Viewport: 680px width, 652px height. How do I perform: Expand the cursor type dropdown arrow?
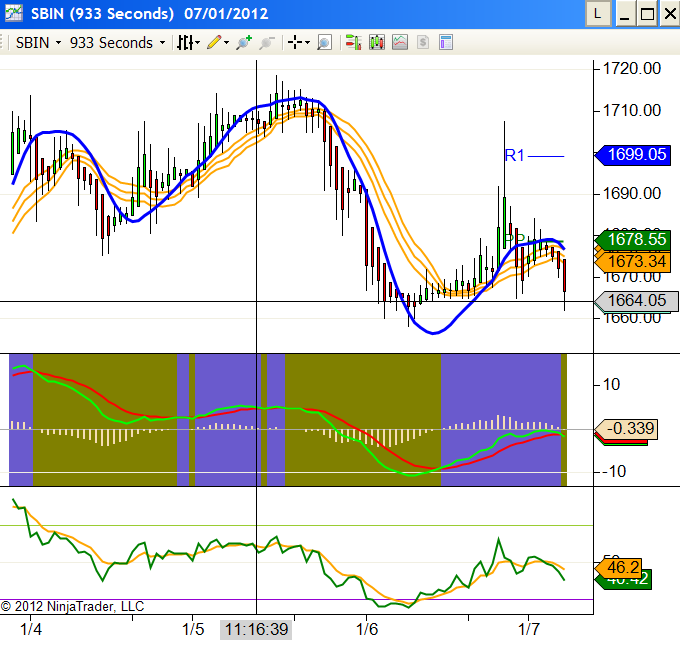point(307,43)
